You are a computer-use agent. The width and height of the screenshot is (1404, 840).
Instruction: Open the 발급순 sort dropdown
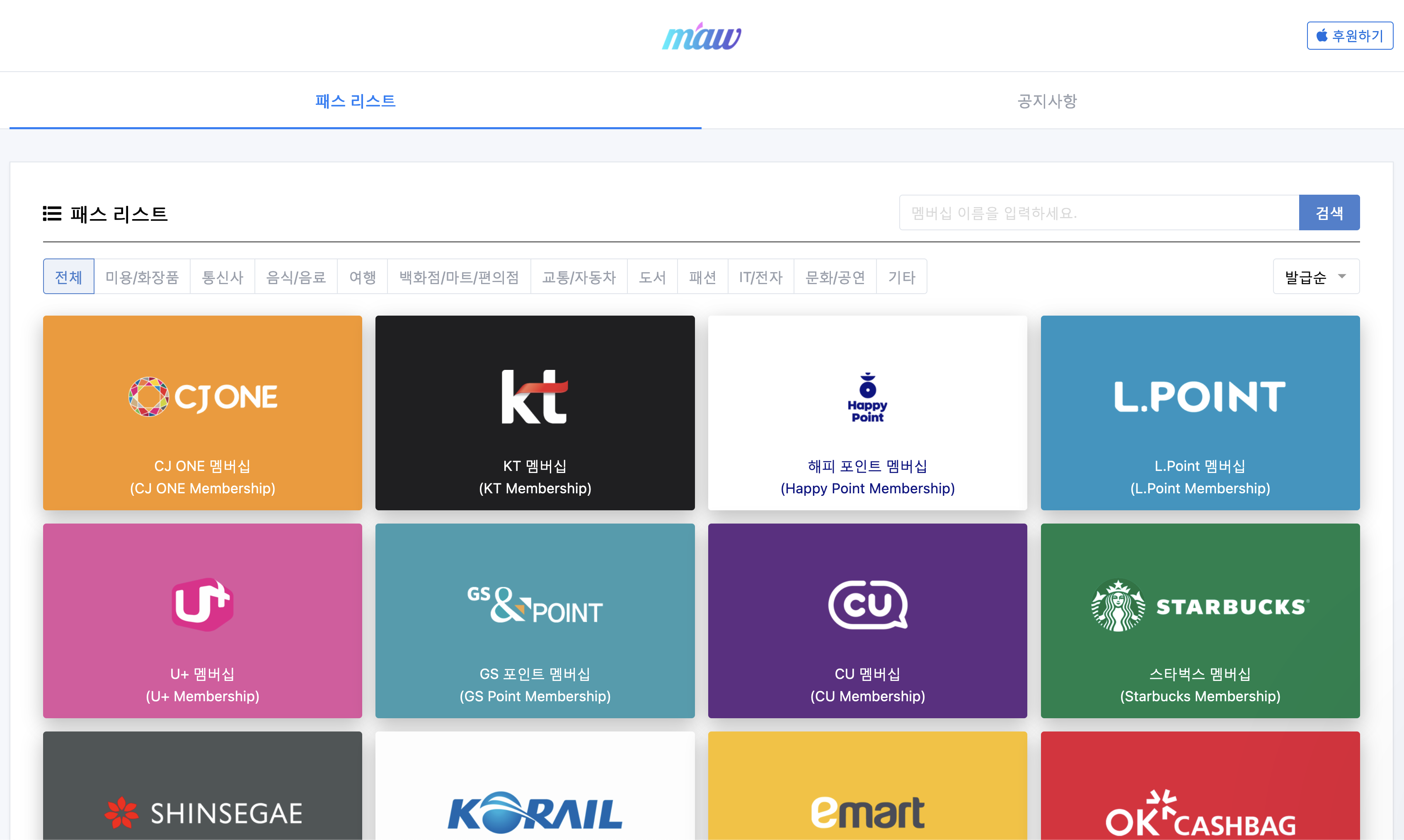(1316, 276)
